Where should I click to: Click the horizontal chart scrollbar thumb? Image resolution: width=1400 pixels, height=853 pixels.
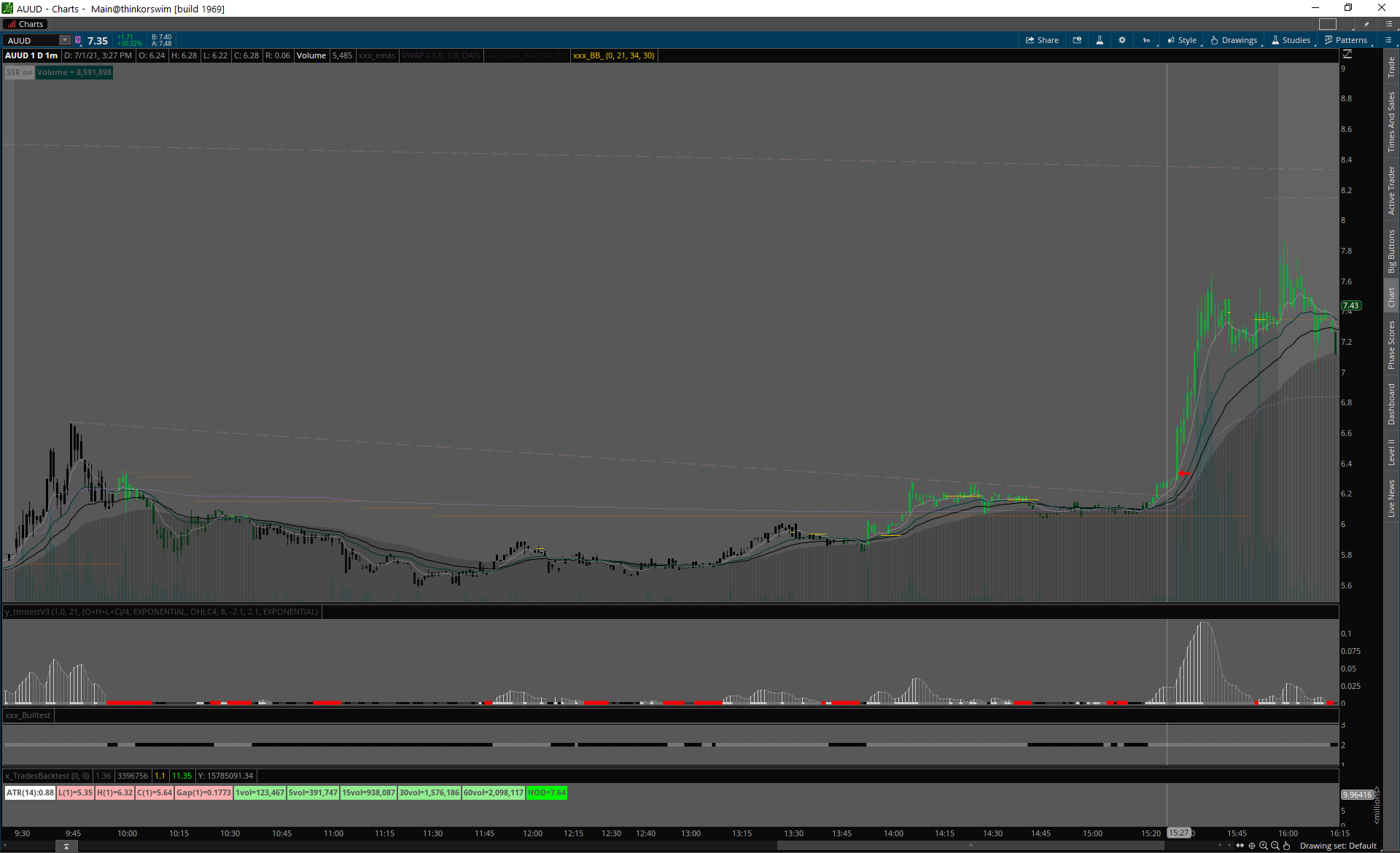[970, 846]
